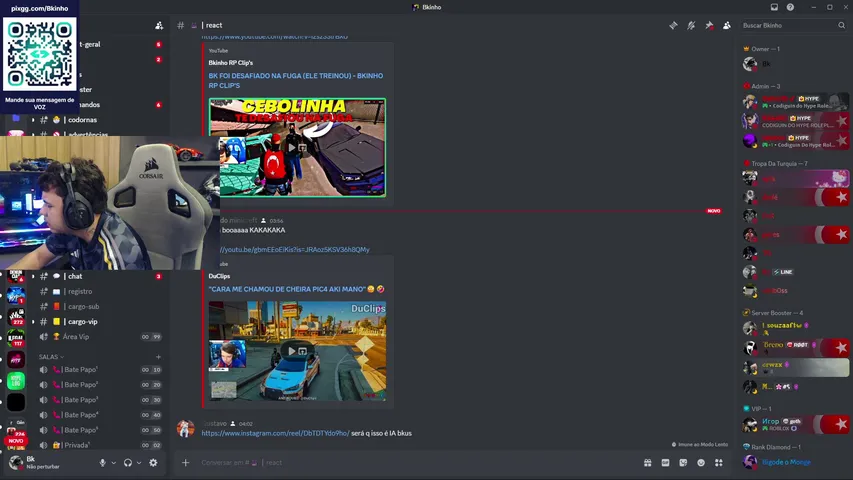Mute the microphone in user panel
The height and width of the screenshot is (480, 853).
[x=102, y=463]
